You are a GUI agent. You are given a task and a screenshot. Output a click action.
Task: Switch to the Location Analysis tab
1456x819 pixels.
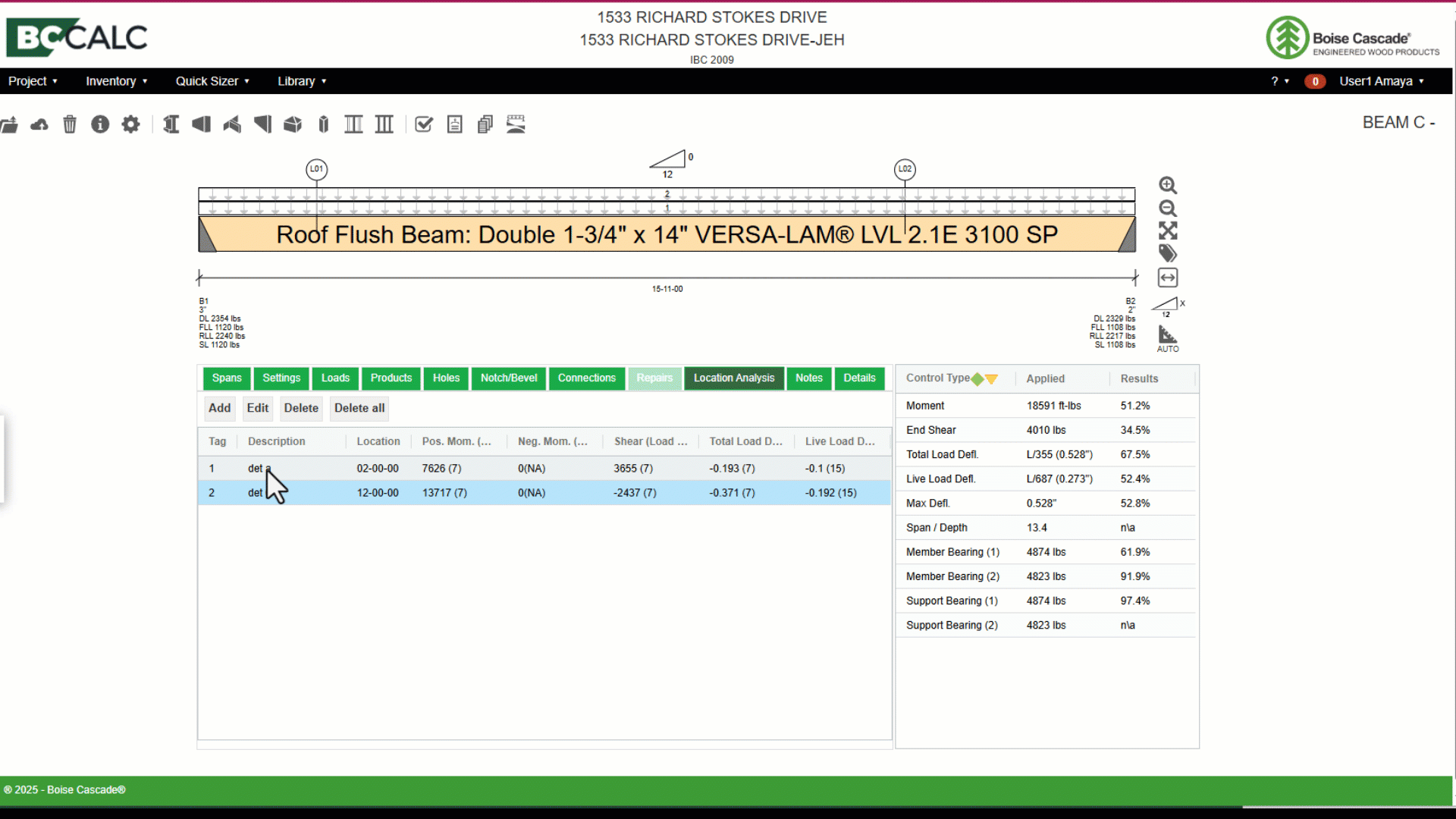point(734,378)
